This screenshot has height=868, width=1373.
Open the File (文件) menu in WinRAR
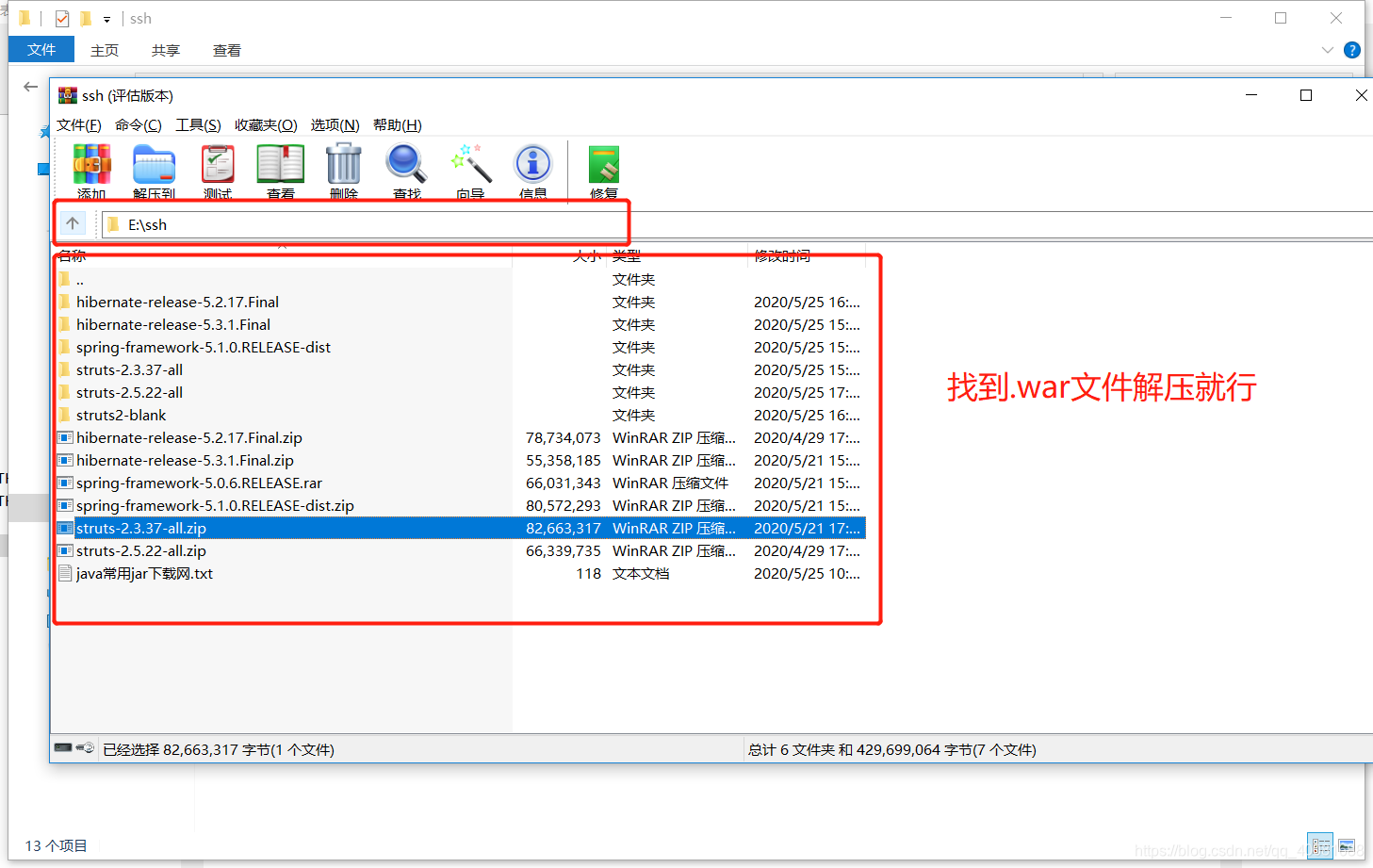(79, 125)
